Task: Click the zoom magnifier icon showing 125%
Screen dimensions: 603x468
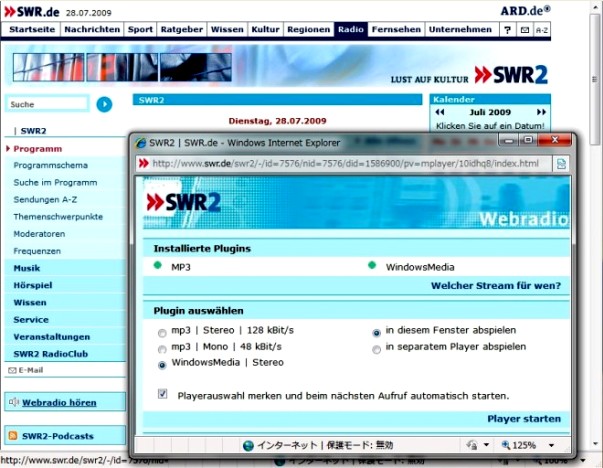Action: (506, 445)
